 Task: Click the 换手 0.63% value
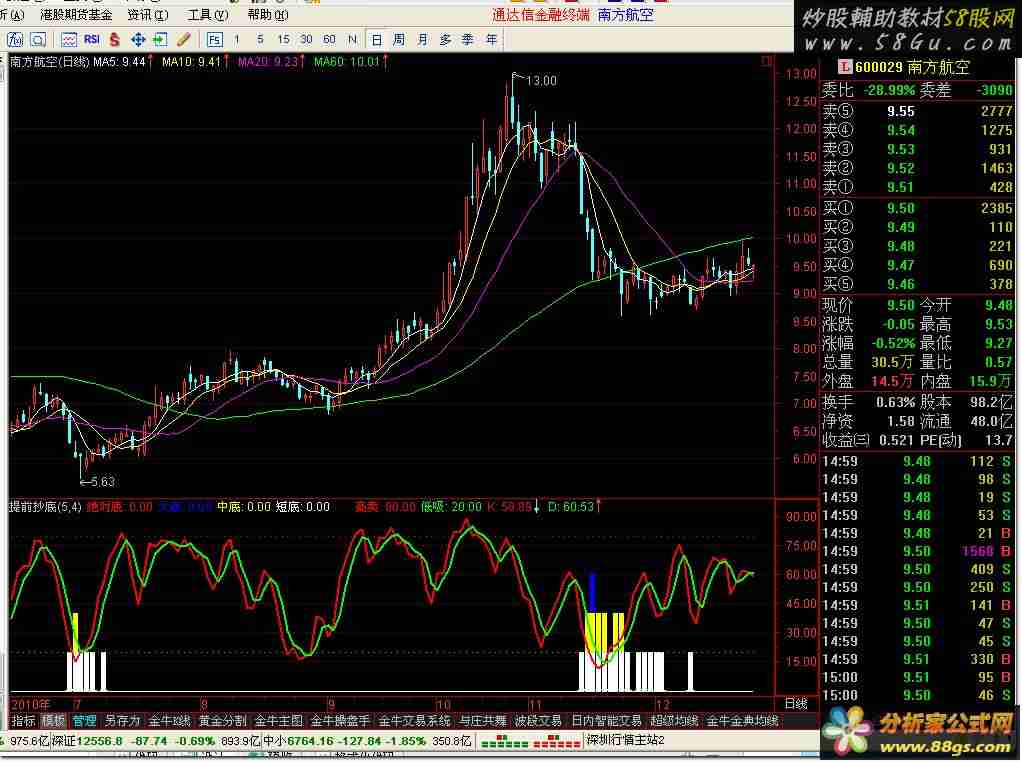click(x=896, y=402)
